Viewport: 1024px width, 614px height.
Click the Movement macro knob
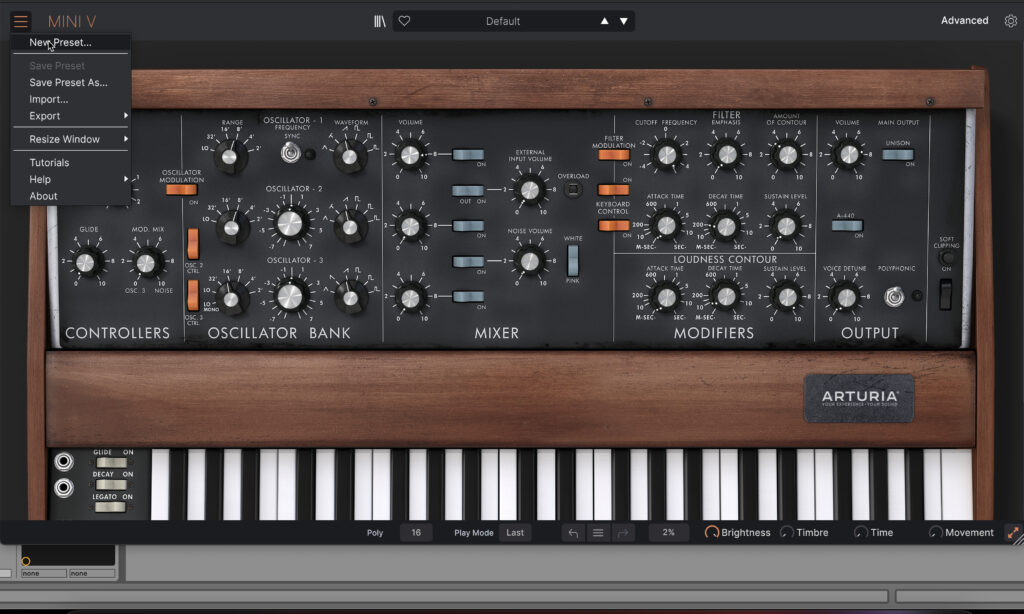pos(936,532)
